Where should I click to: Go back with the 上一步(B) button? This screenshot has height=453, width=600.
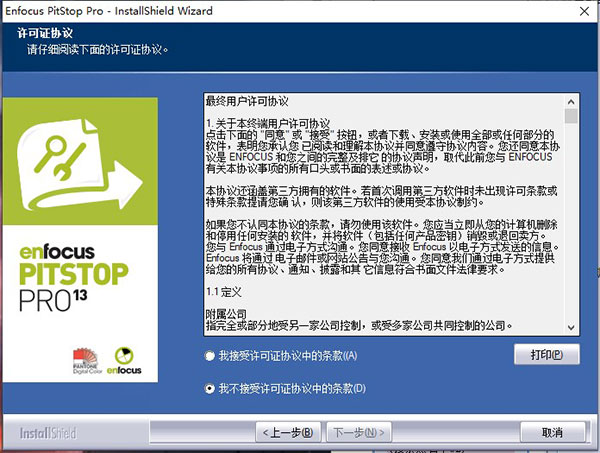[288, 433]
